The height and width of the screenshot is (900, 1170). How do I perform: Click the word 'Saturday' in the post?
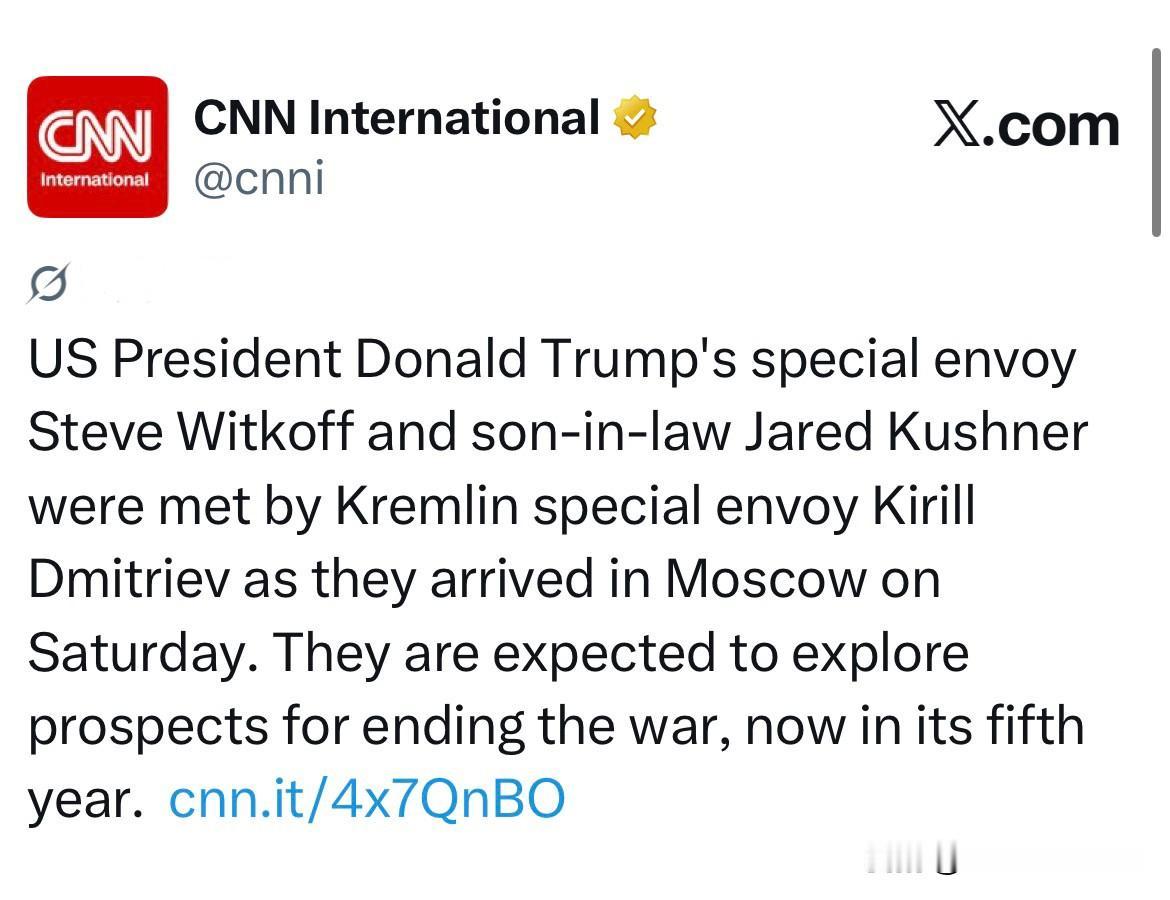coord(137,653)
